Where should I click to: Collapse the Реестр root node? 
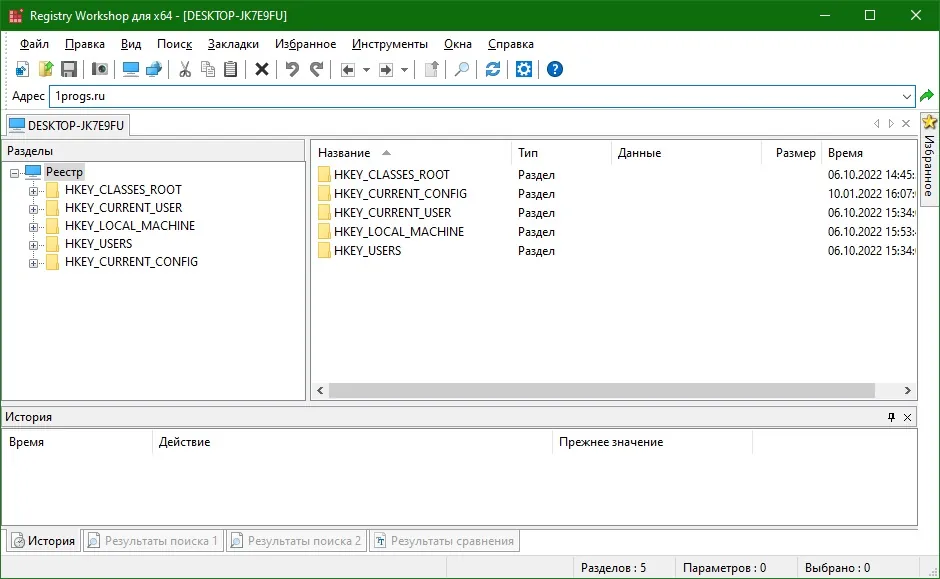pyautogui.click(x=14, y=173)
